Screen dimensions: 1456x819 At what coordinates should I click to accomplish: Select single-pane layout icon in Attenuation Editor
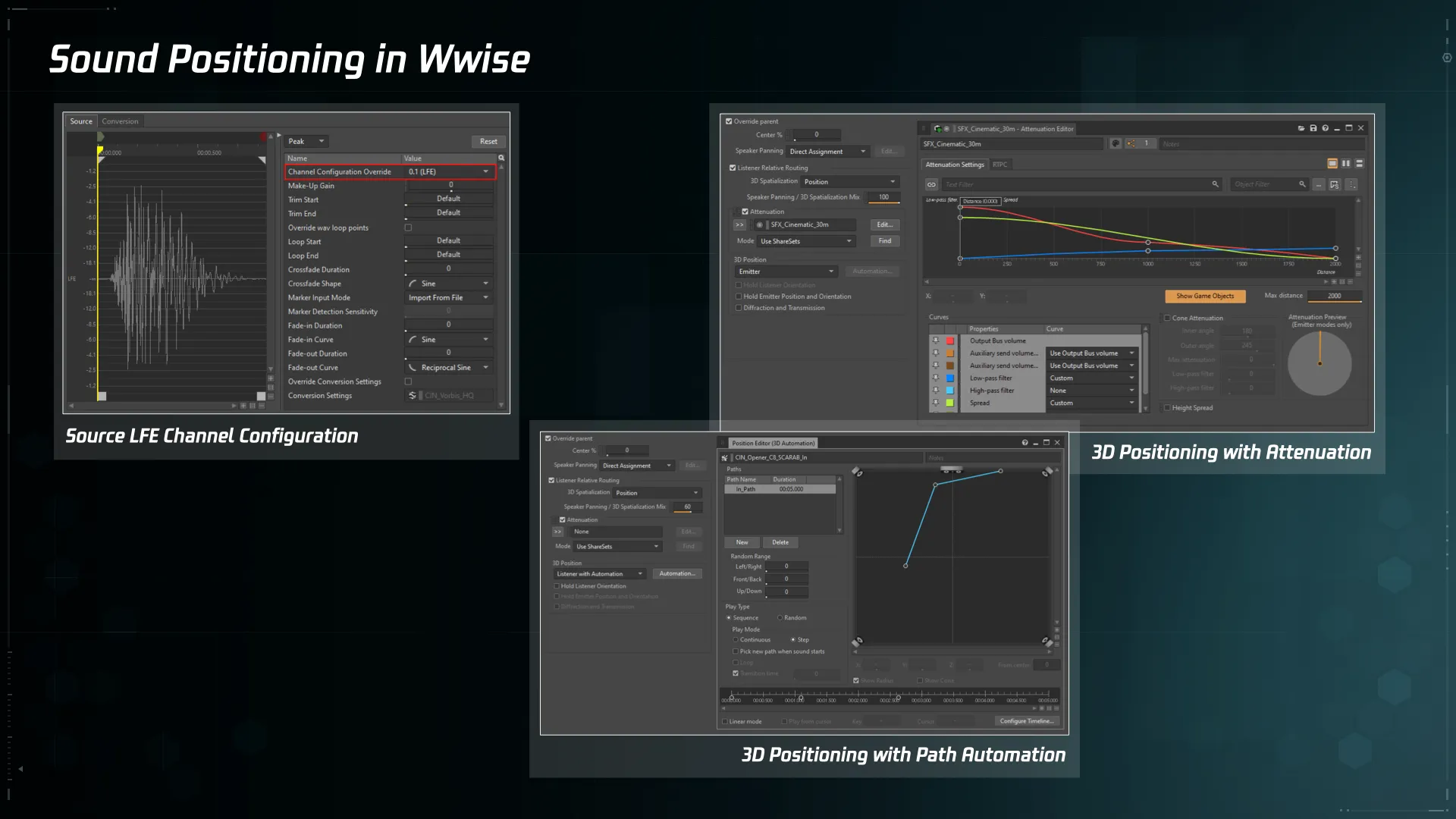point(1332,164)
